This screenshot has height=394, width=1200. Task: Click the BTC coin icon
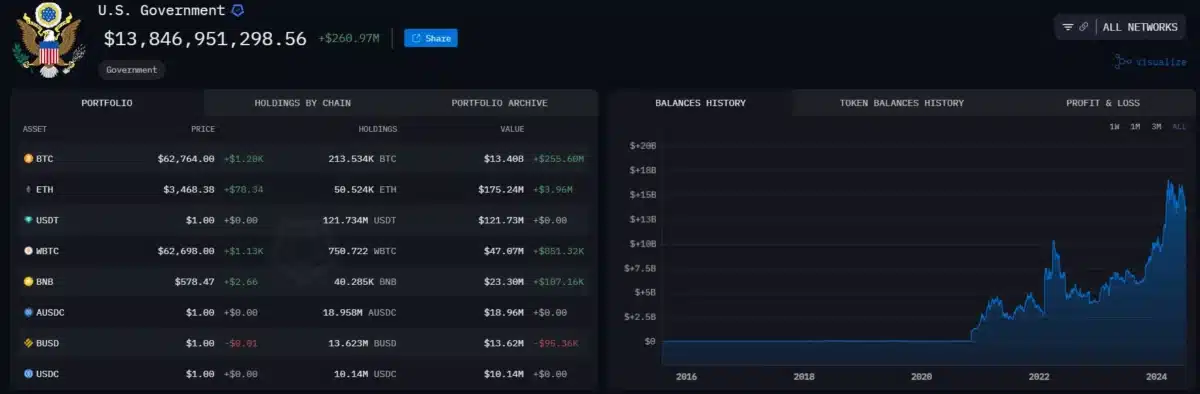[28, 158]
